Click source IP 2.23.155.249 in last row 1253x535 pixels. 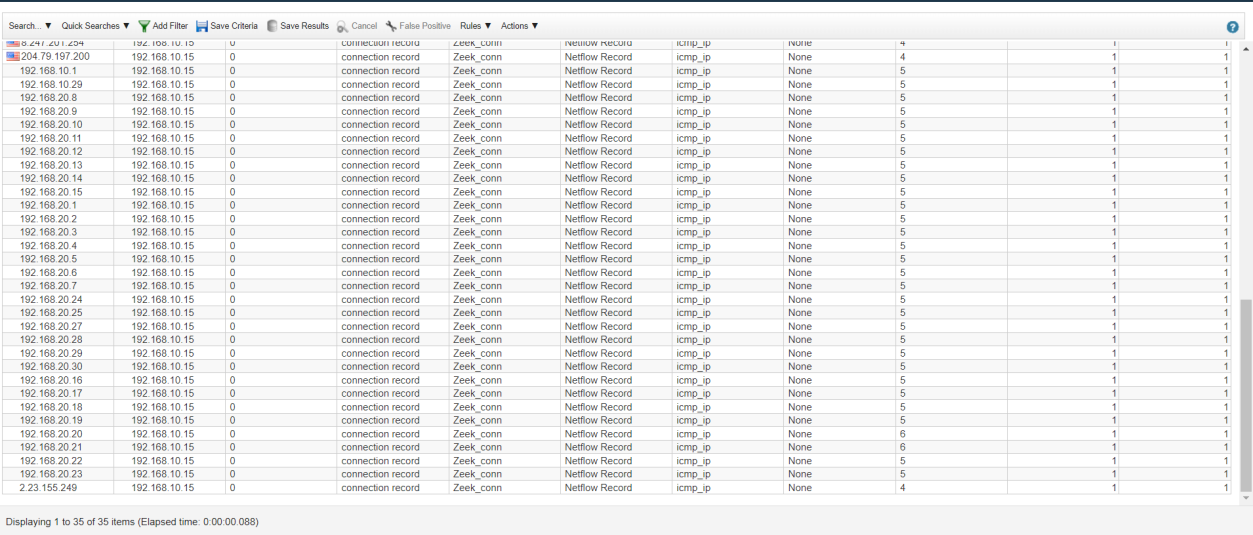pos(48,488)
